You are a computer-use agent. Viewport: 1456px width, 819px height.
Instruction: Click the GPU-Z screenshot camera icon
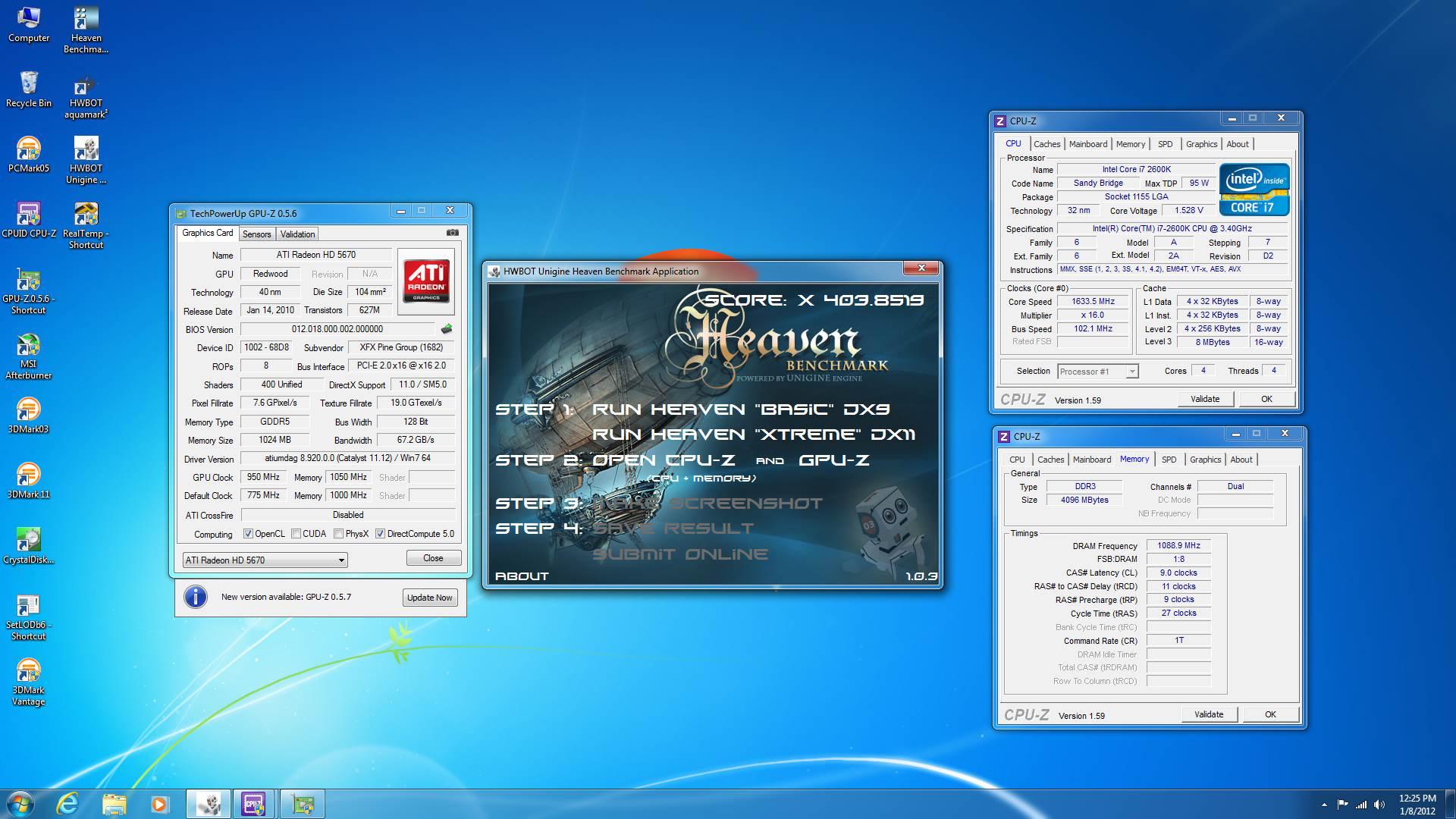coord(452,233)
